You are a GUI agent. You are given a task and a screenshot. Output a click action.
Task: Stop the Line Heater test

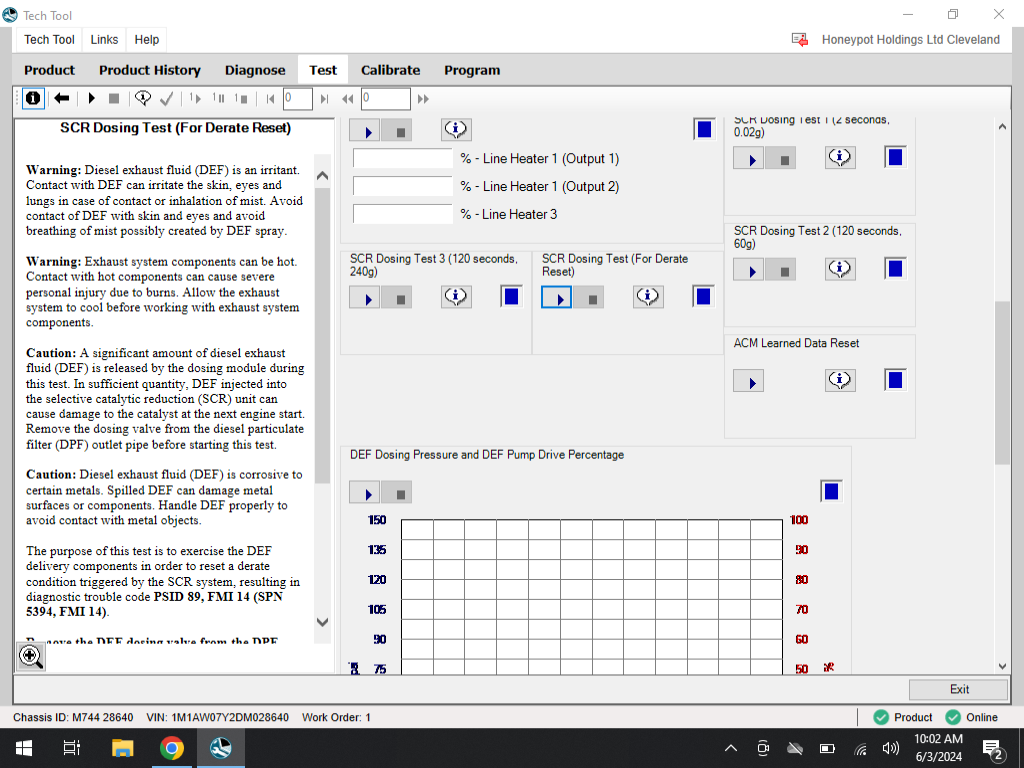click(396, 131)
